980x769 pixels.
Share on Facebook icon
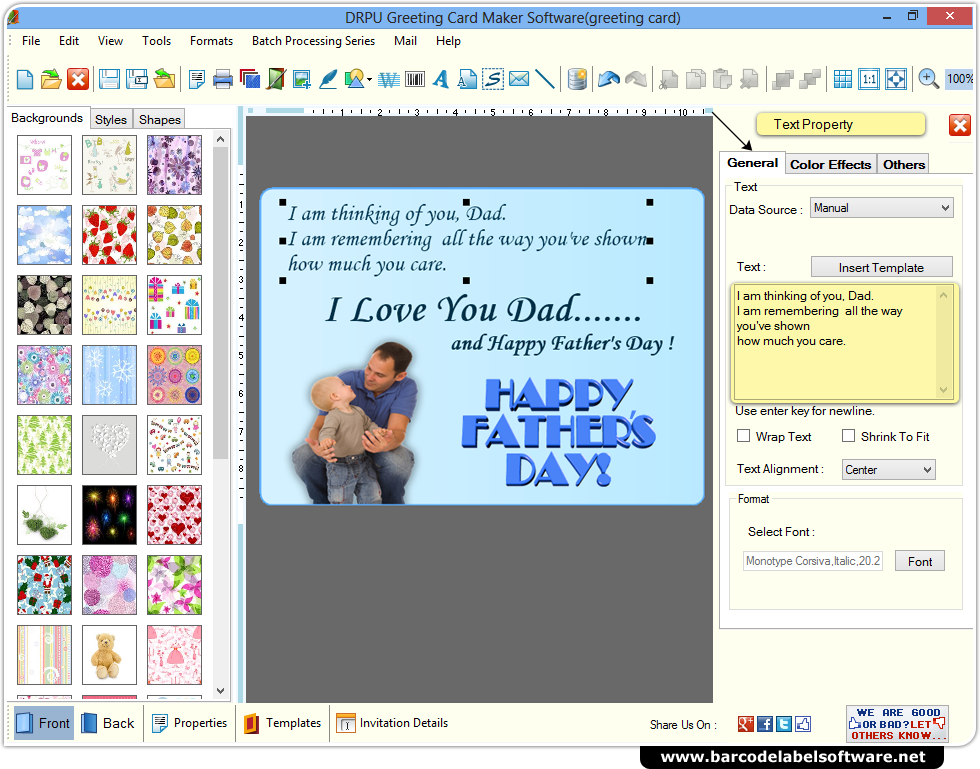(764, 724)
